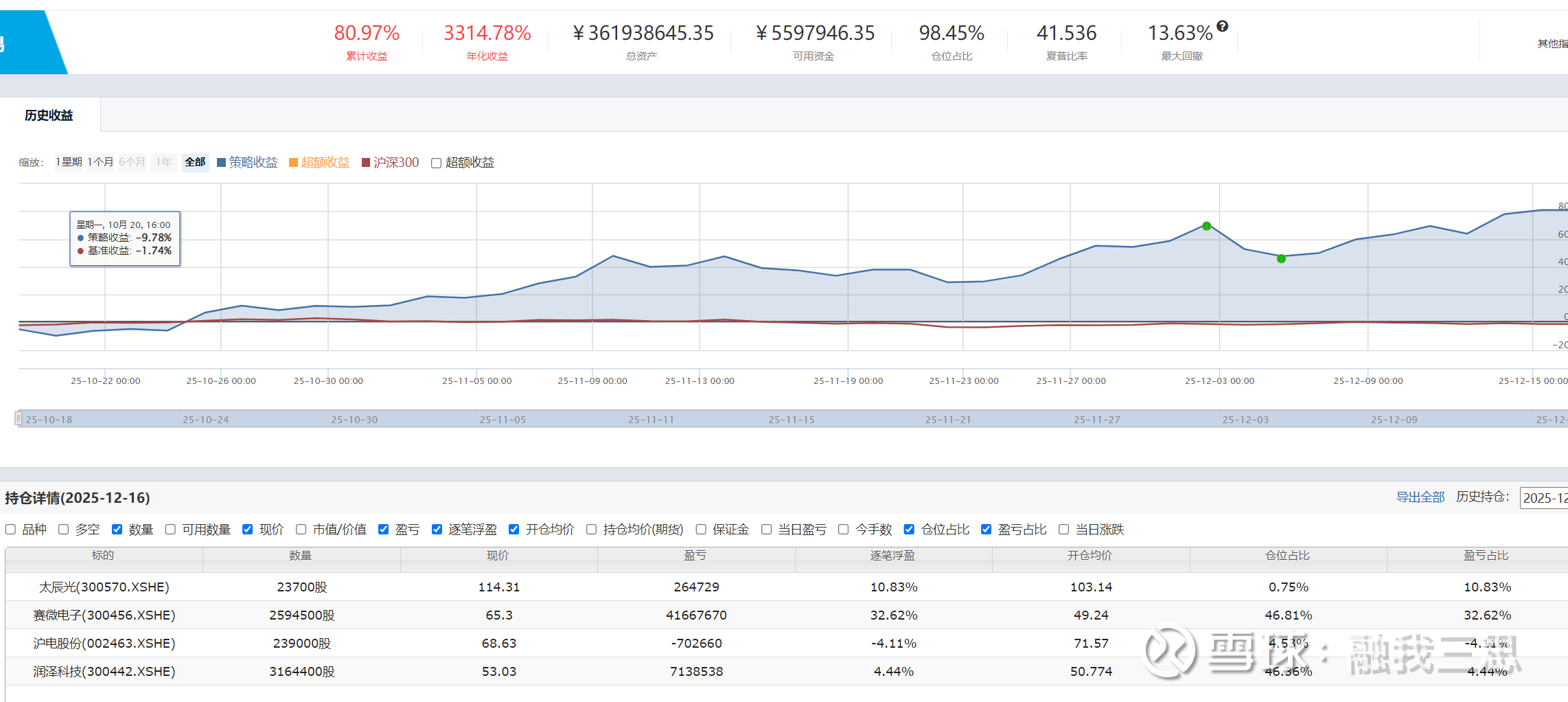1568x702 pixels.
Task: Select the 历史收益 tab
Action: [49, 115]
